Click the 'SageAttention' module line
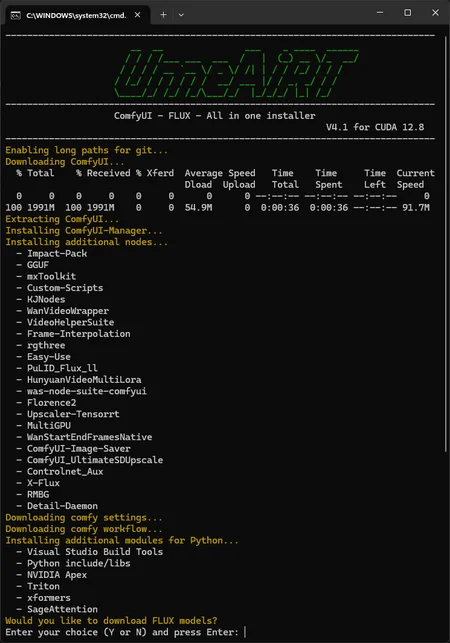Screen dimensions: 450x643 [x=62, y=609]
